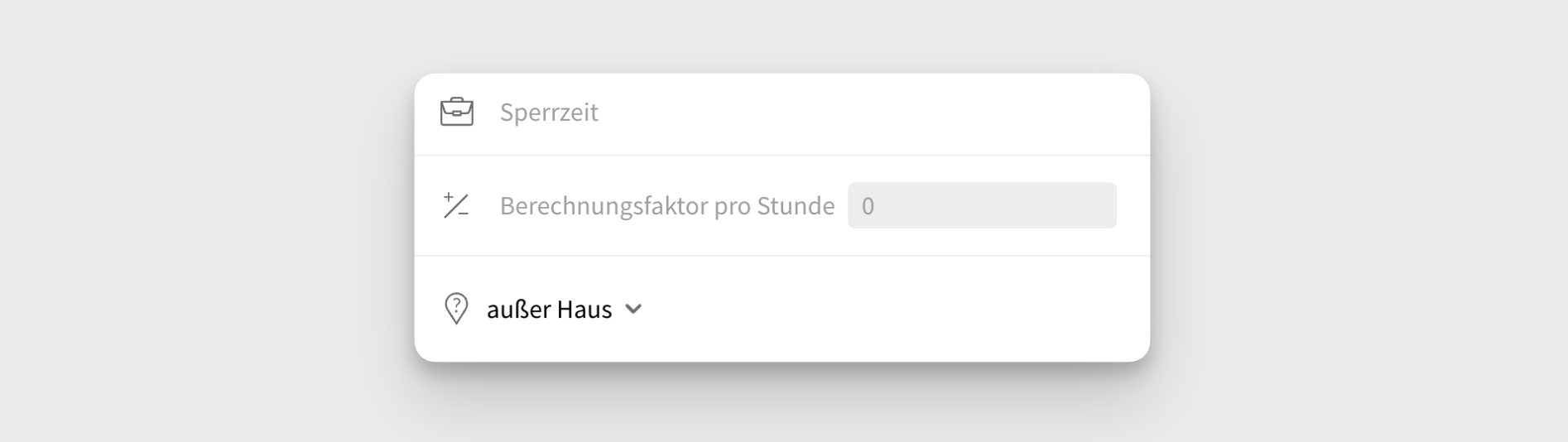The width and height of the screenshot is (1568, 442).
Task: Click the plus/minus calculation factor icon
Action: (x=456, y=205)
